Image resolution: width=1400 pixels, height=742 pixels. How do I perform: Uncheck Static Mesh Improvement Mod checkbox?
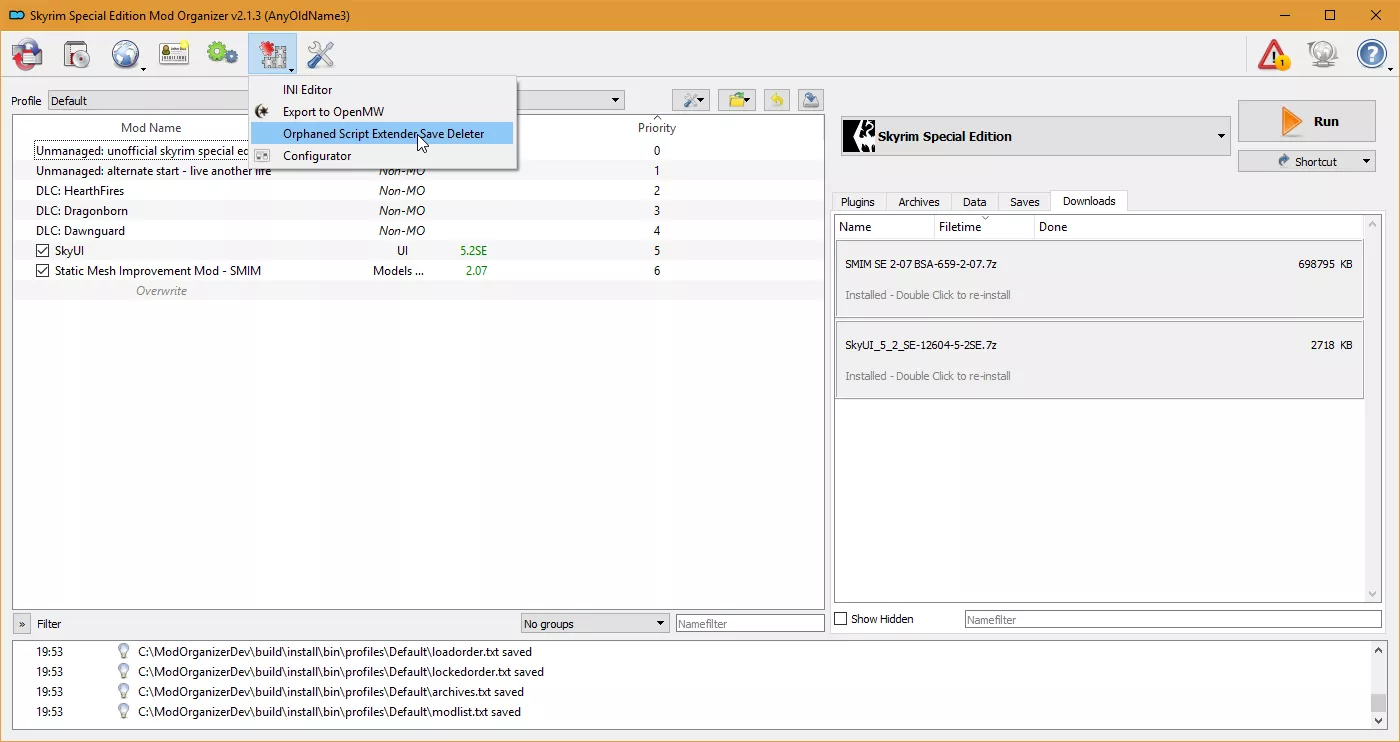pyautogui.click(x=42, y=271)
